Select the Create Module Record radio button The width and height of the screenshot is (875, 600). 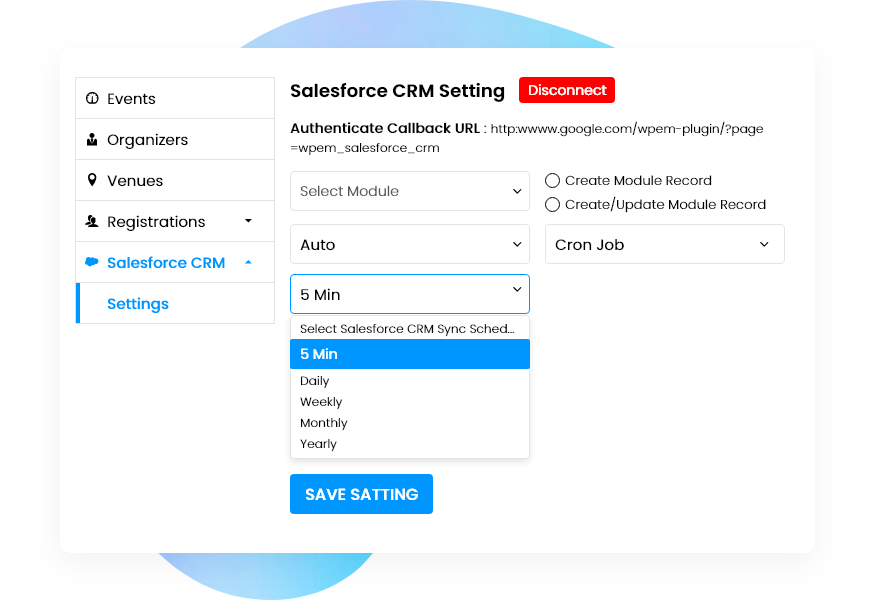[x=552, y=180]
